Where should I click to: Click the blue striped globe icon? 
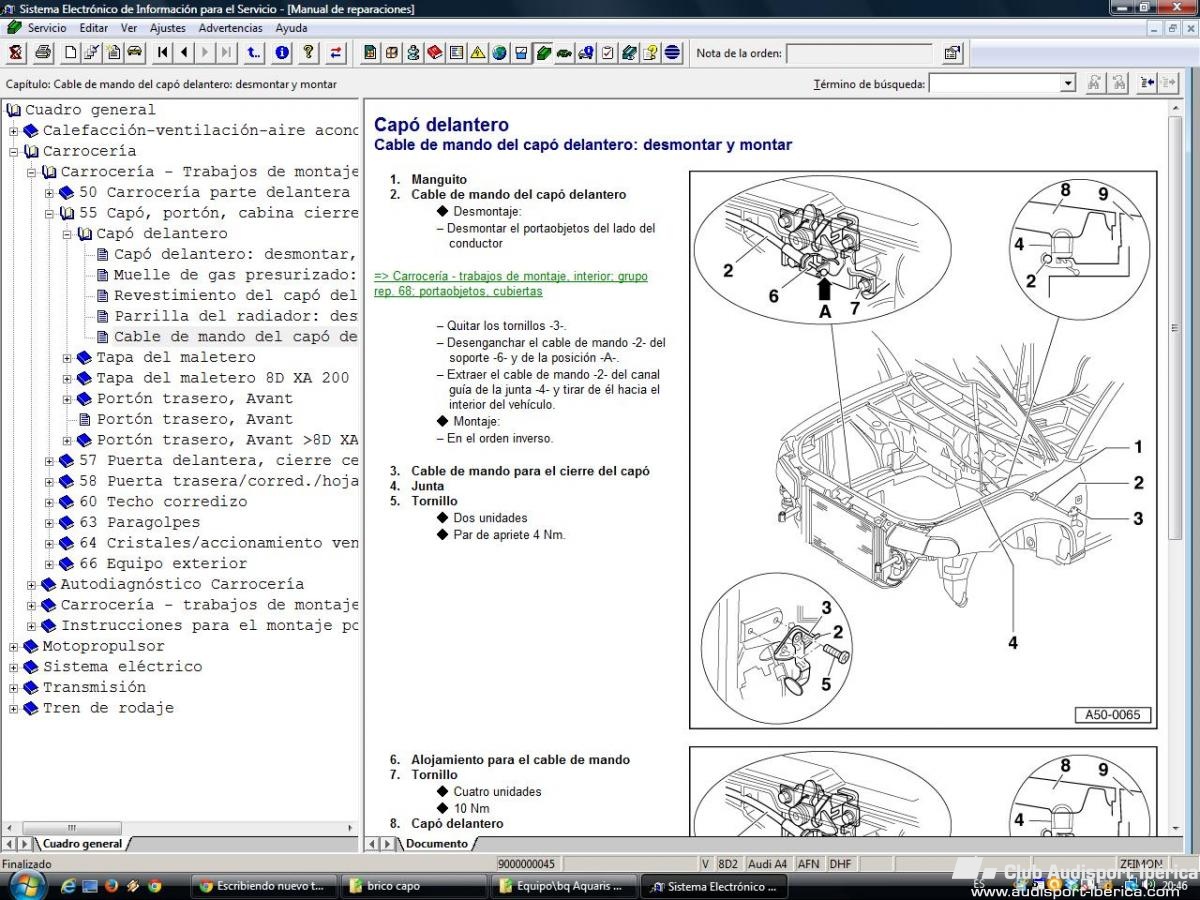(x=672, y=53)
